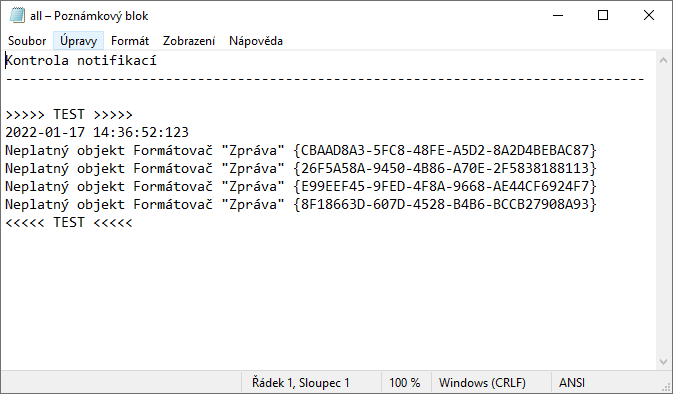Click the scrollbar down arrow
Image resolution: width=673 pixels, height=394 pixels.
point(663,362)
